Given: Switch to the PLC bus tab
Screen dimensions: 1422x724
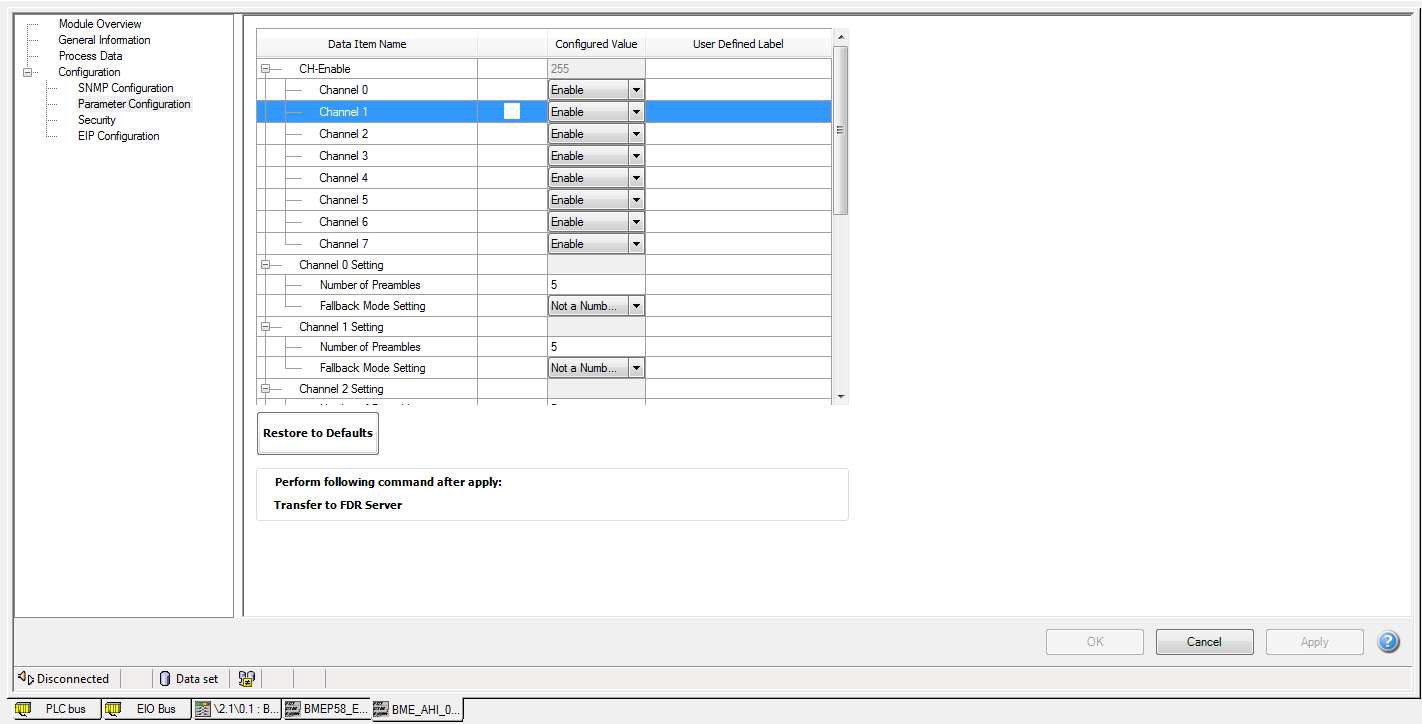Looking at the screenshot, I should click(x=57, y=709).
